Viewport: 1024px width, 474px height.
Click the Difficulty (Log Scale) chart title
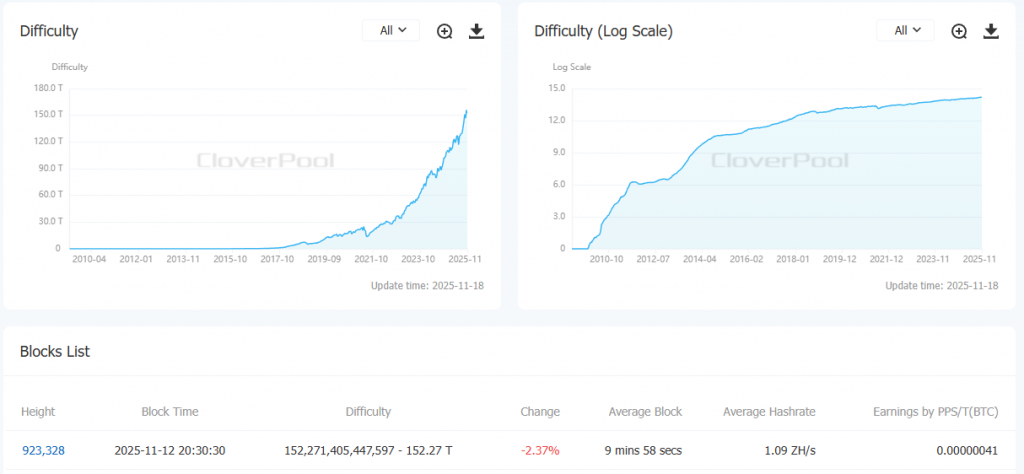[x=603, y=31]
